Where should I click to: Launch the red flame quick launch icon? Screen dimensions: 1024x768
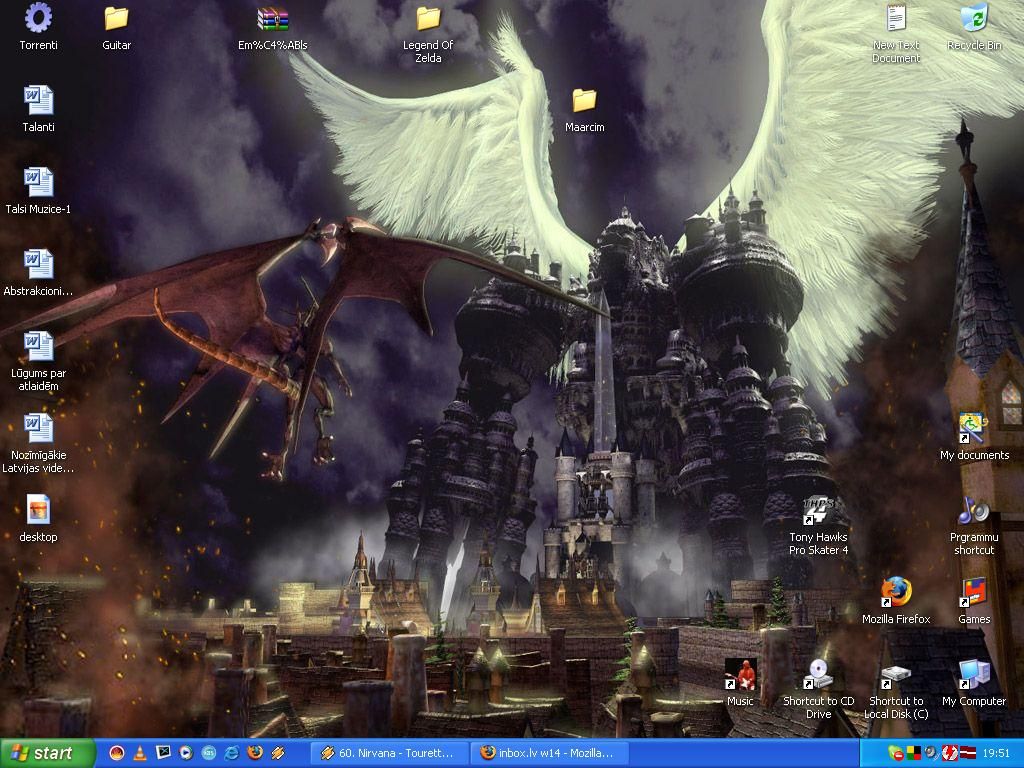(x=117, y=753)
